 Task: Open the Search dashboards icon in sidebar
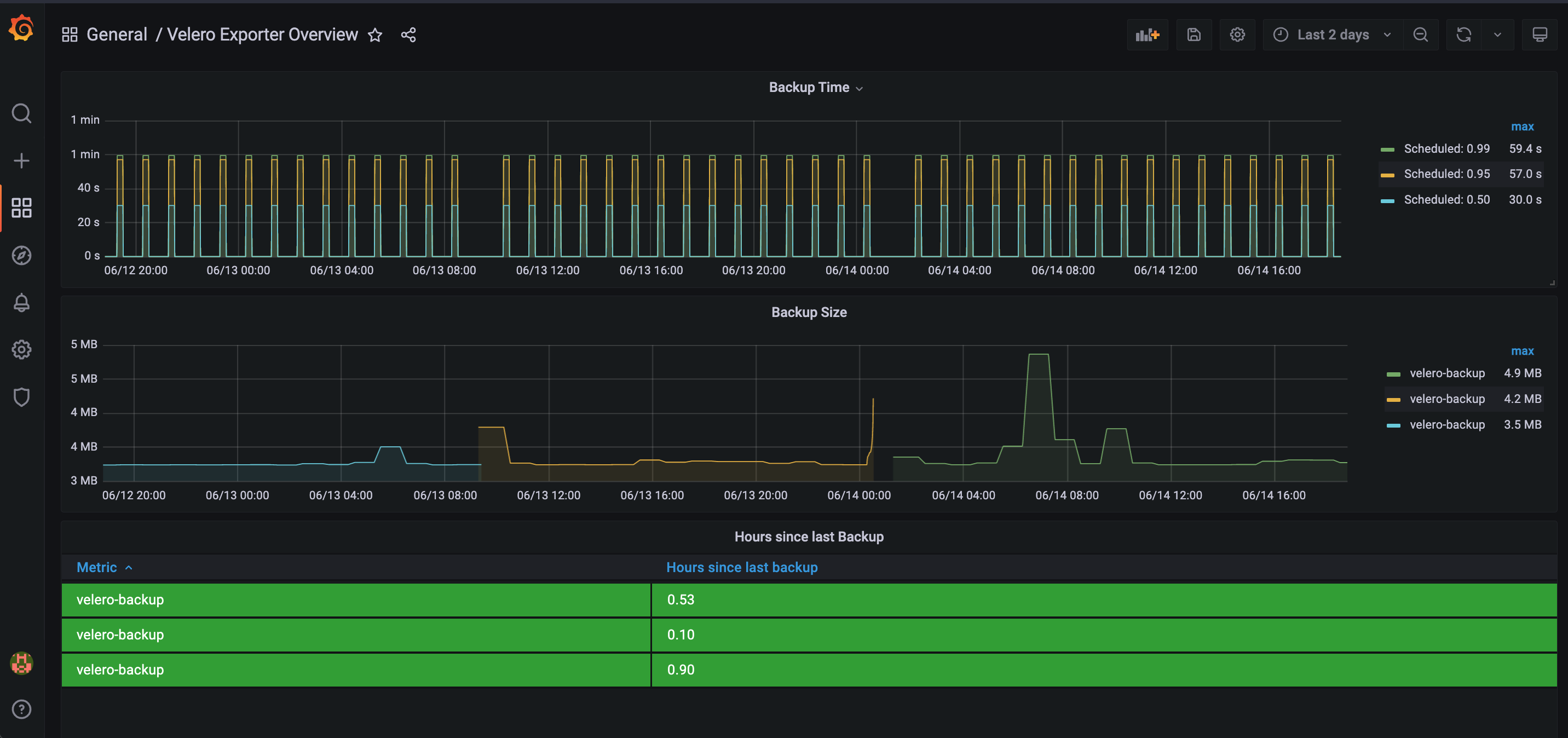21,113
